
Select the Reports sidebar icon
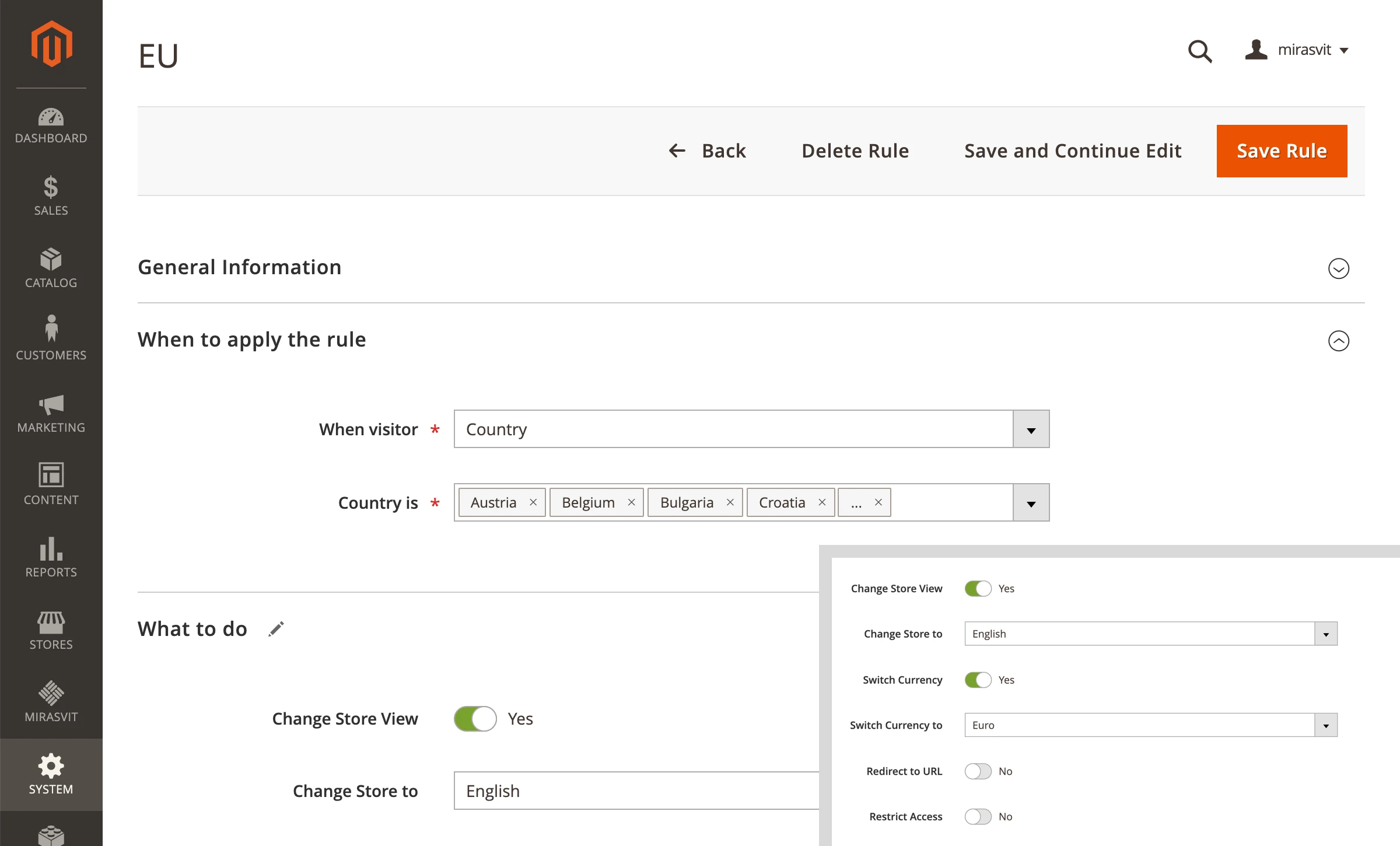tap(51, 557)
